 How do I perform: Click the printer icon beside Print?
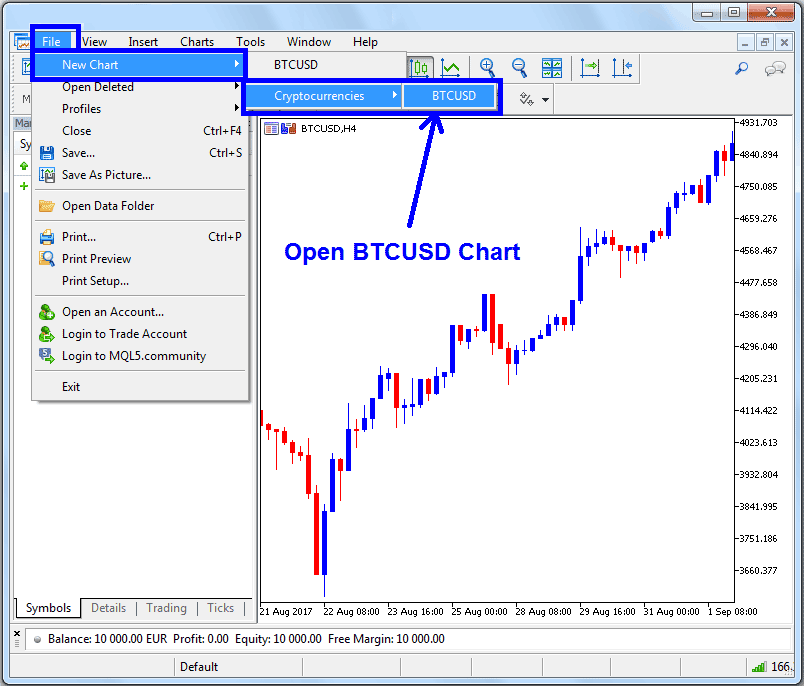[47, 237]
